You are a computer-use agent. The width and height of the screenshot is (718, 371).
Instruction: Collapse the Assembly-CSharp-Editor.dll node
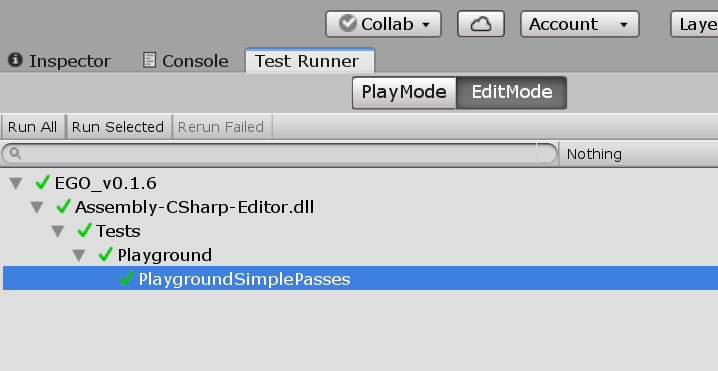tap(37, 207)
